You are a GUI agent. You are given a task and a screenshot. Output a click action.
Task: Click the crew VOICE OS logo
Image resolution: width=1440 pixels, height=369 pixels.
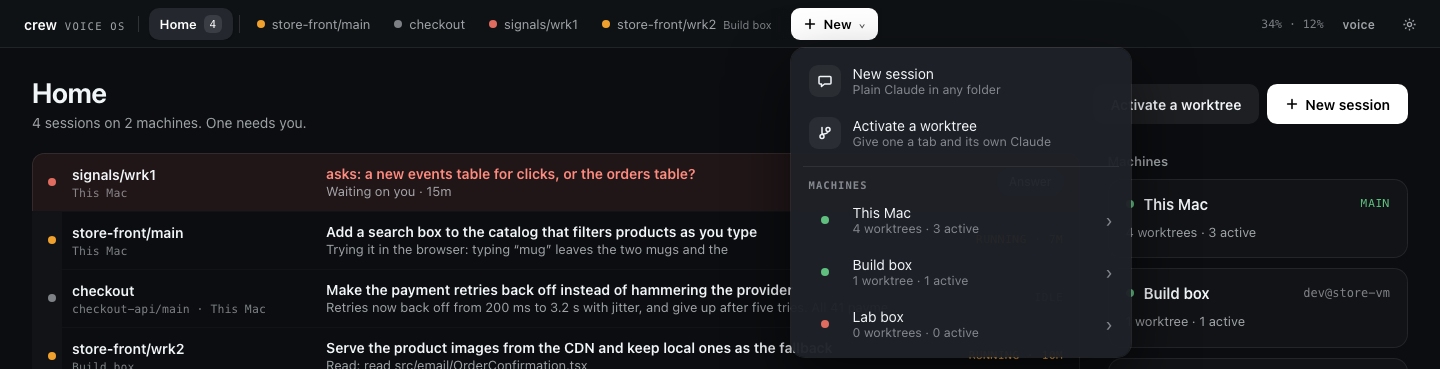(75, 25)
